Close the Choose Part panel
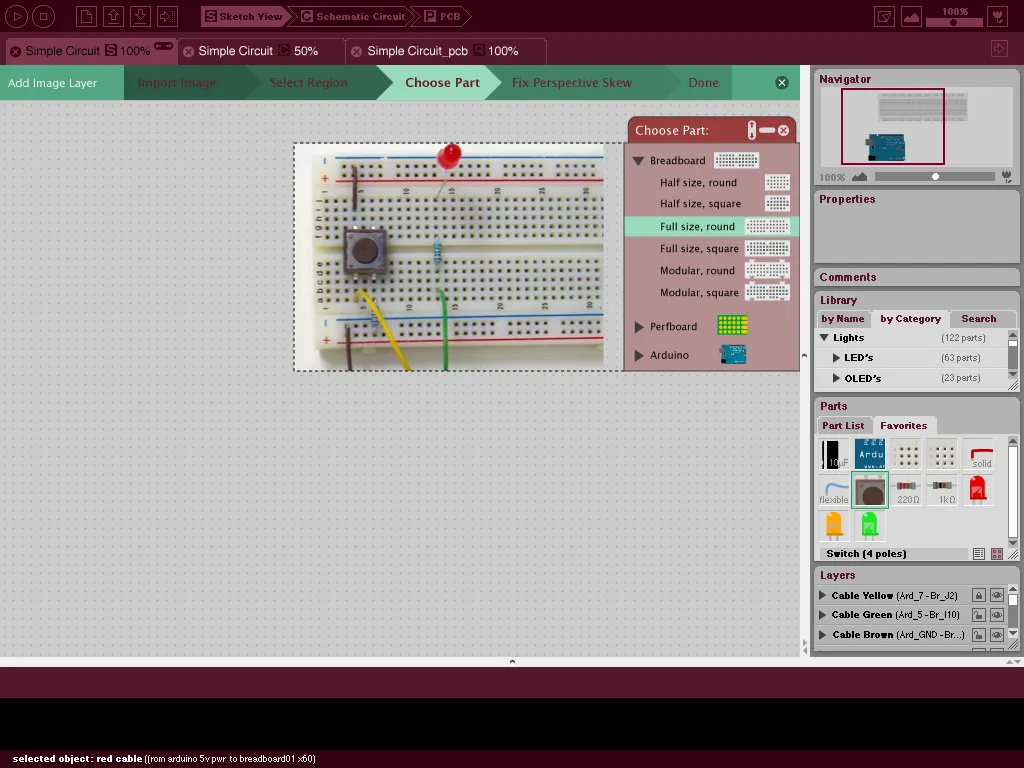This screenshot has width=1024, height=768. (x=783, y=130)
